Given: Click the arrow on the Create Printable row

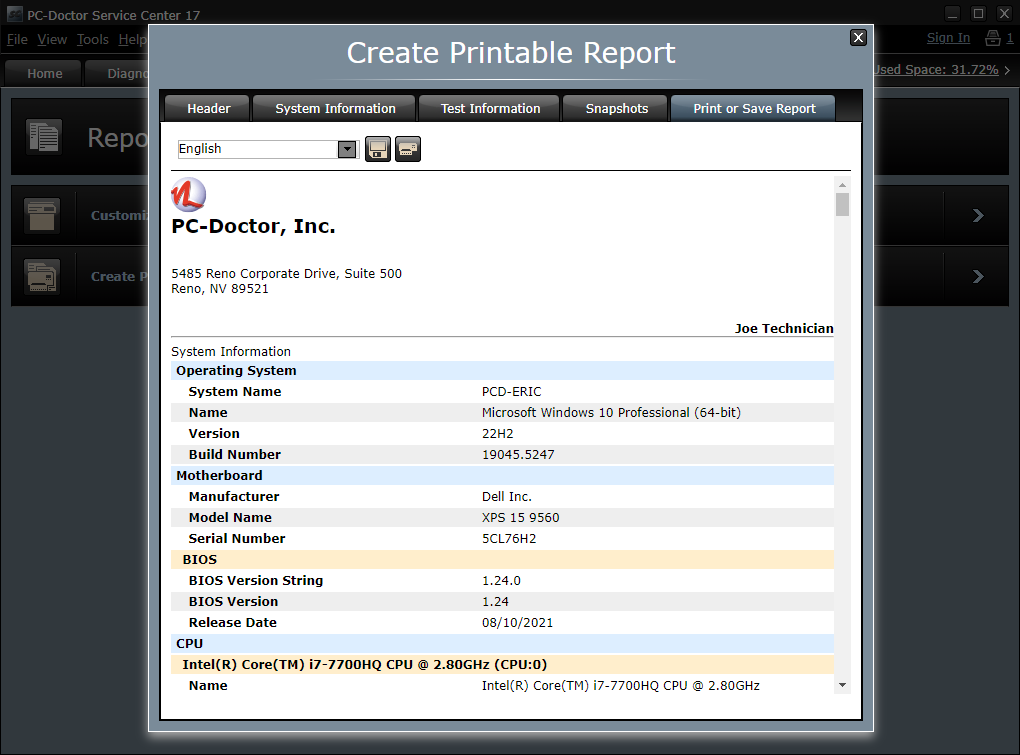Looking at the screenshot, I should tap(977, 276).
